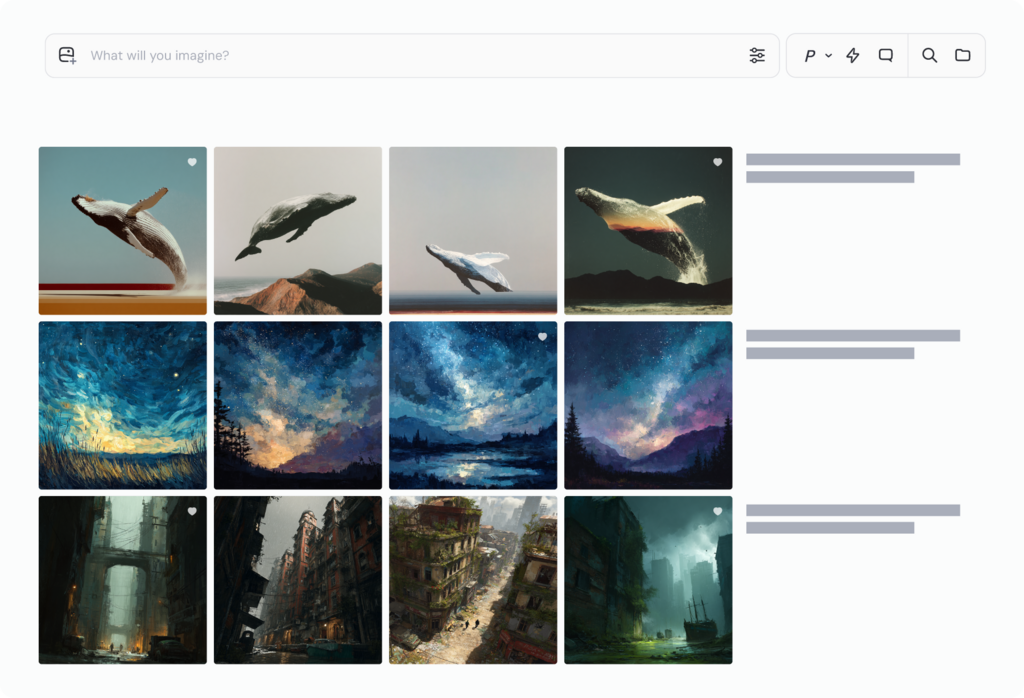
Task: Open the archive folder icon
Action: [963, 55]
